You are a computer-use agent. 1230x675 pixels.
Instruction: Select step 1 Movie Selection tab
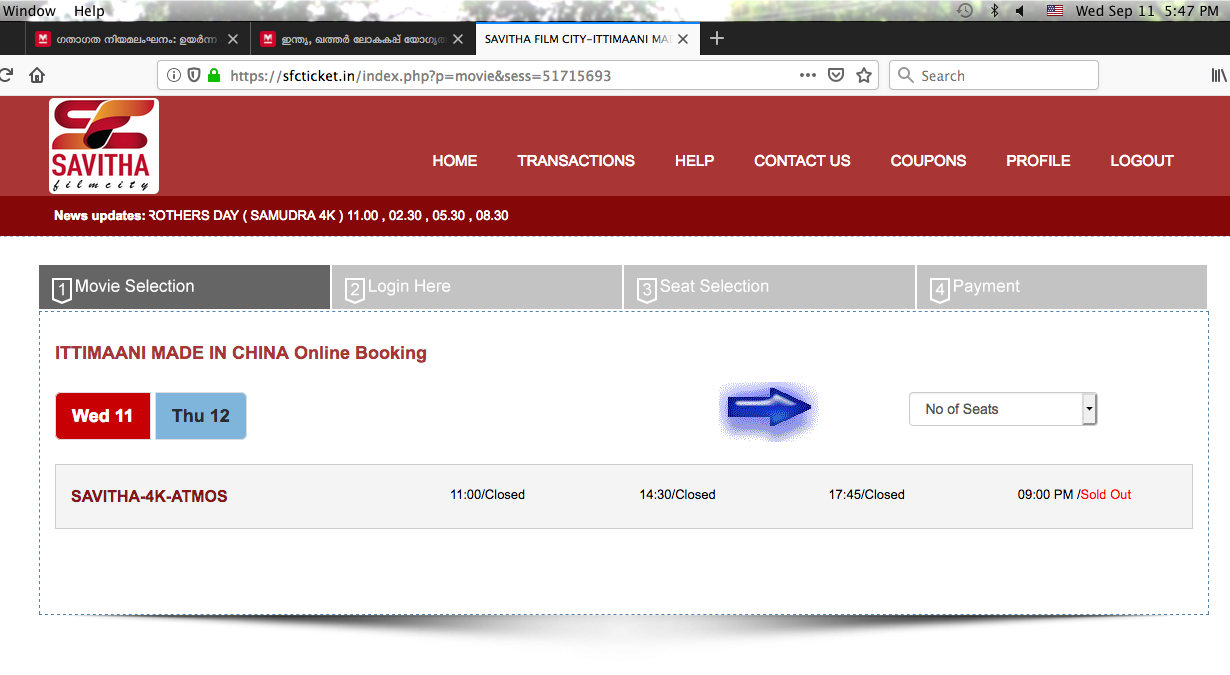pyautogui.click(x=184, y=287)
